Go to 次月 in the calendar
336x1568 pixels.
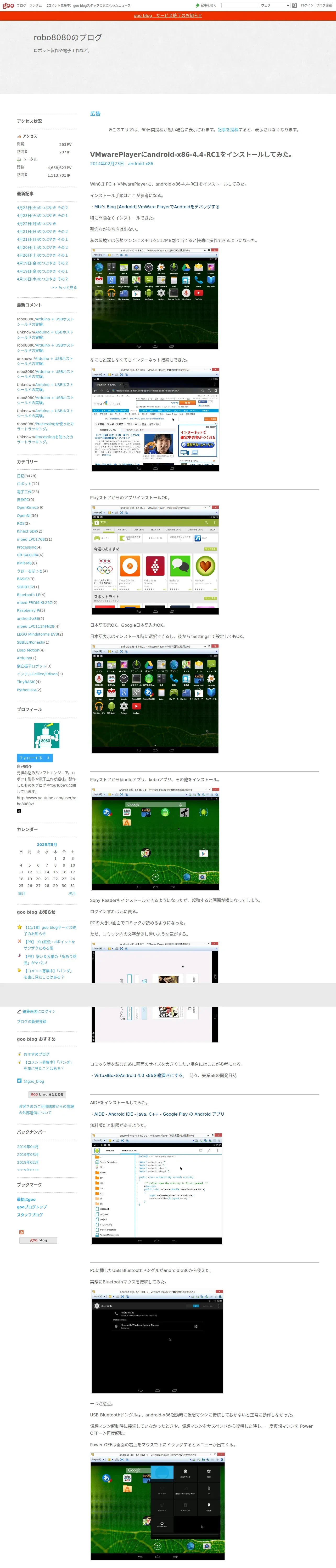[x=72, y=893]
